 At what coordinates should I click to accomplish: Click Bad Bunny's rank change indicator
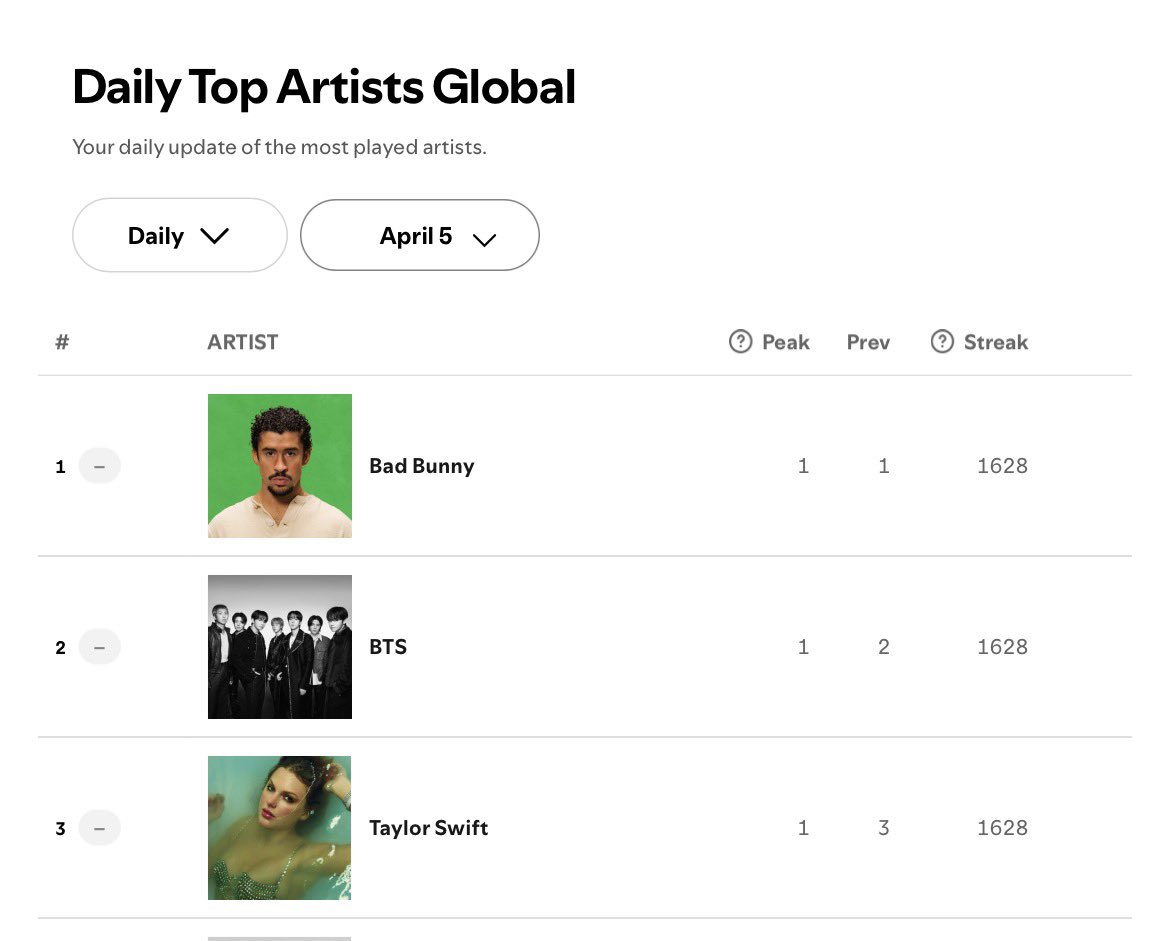tap(99, 466)
